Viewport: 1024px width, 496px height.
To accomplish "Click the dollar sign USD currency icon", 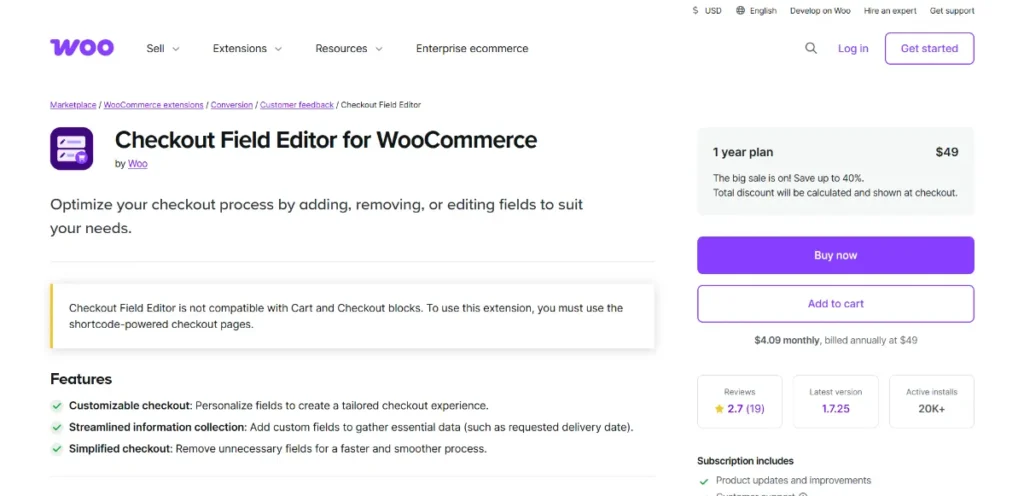I will 696,11.
